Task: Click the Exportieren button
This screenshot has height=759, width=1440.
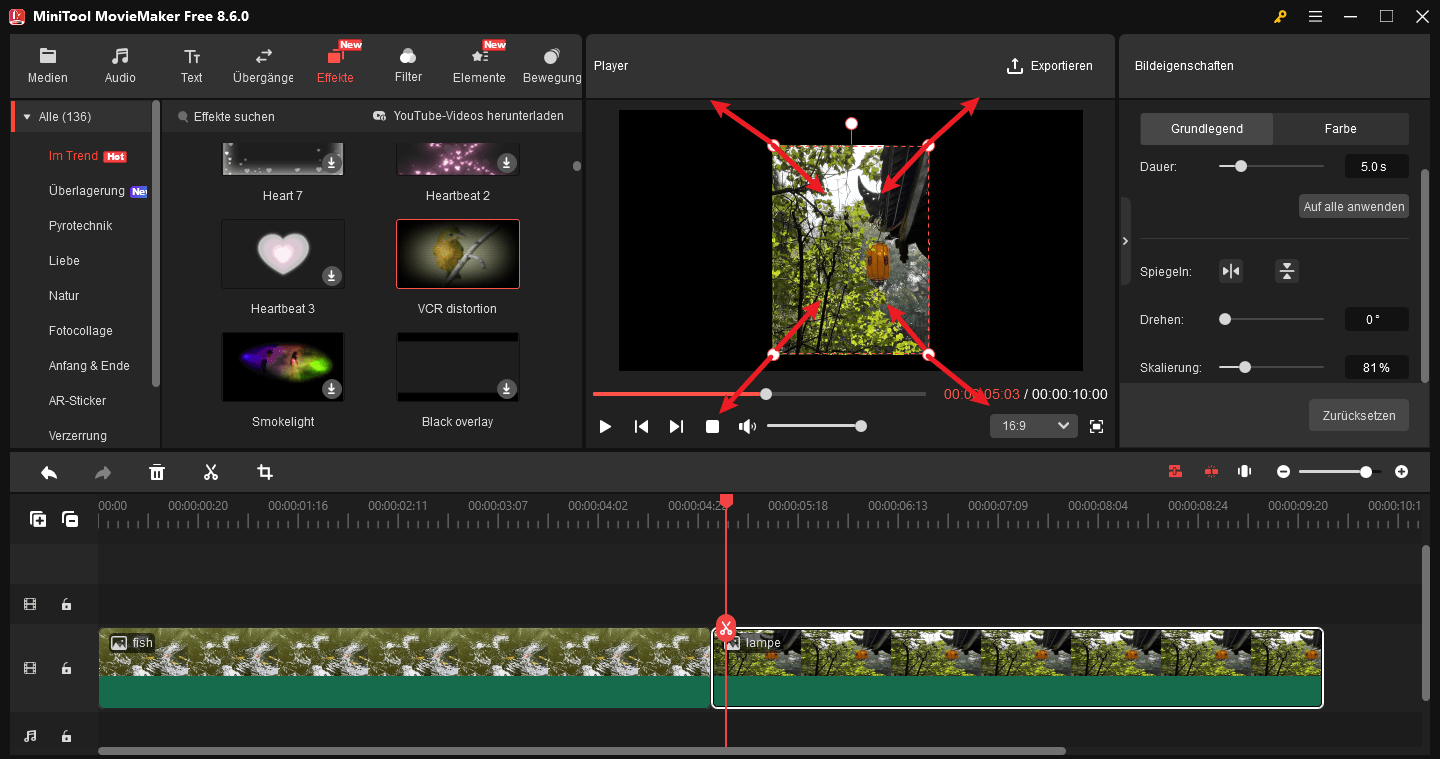Action: (1050, 65)
